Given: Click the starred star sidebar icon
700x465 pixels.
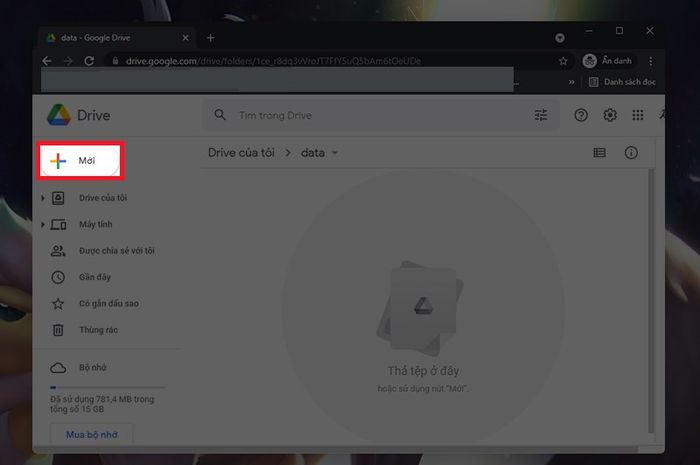Looking at the screenshot, I should 58,304.
